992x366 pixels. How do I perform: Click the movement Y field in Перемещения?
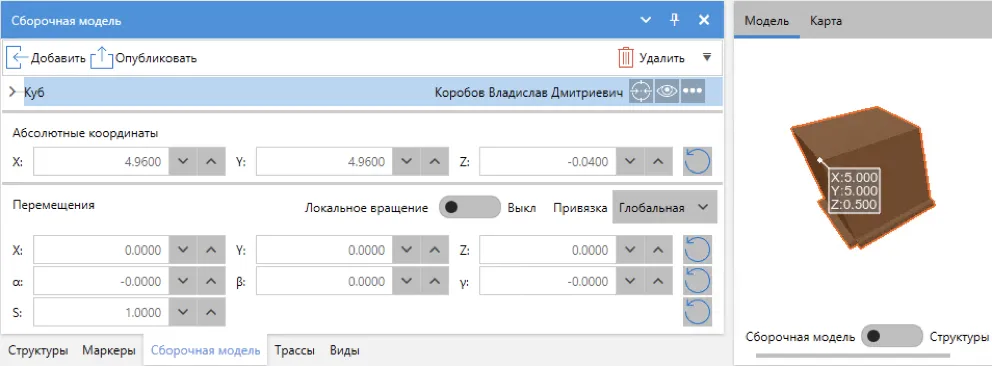click(x=324, y=250)
